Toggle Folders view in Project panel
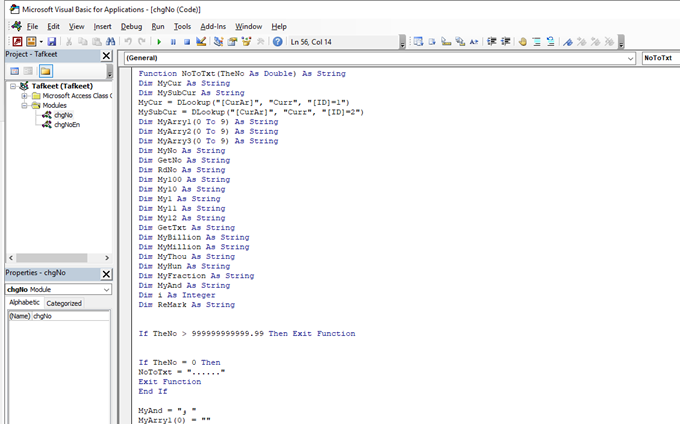Viewport: 680px width, 424px height. 46,72
